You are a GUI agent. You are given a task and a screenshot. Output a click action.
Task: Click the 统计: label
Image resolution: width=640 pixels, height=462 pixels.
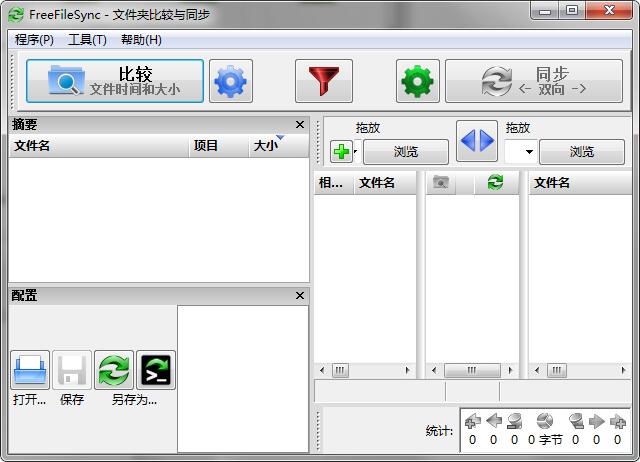coord(439,431)
